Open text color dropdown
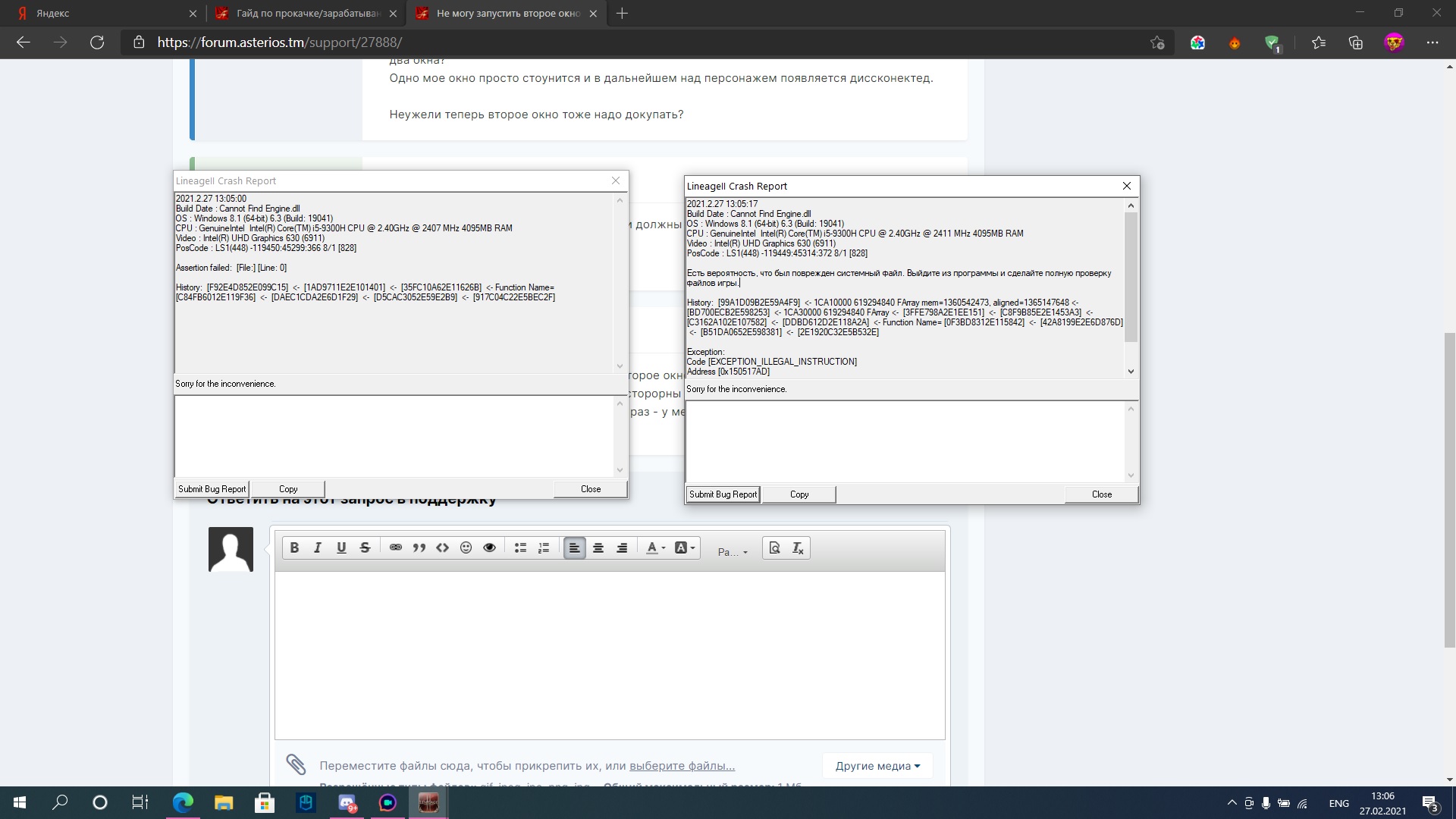The height and width of the screenshot is (819, 1456). coord(655,548)
